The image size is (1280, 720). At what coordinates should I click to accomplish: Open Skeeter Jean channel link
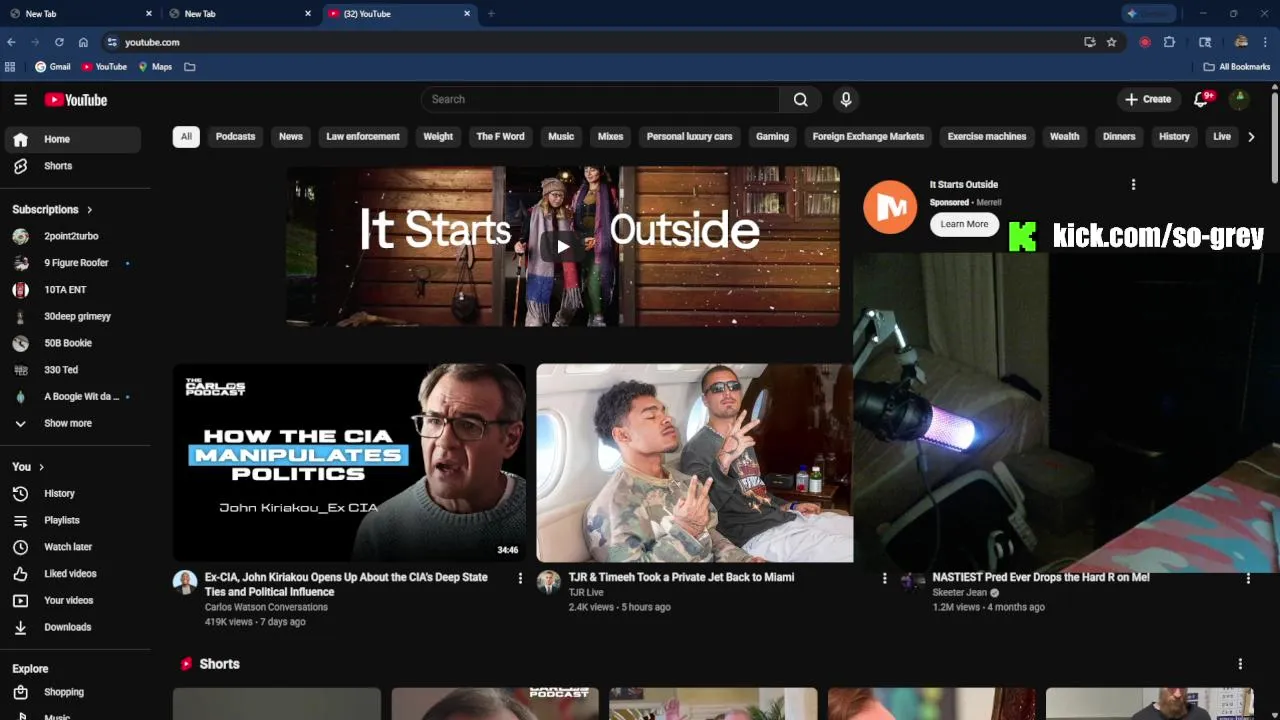pyautogui.click(x=960, y=592)
